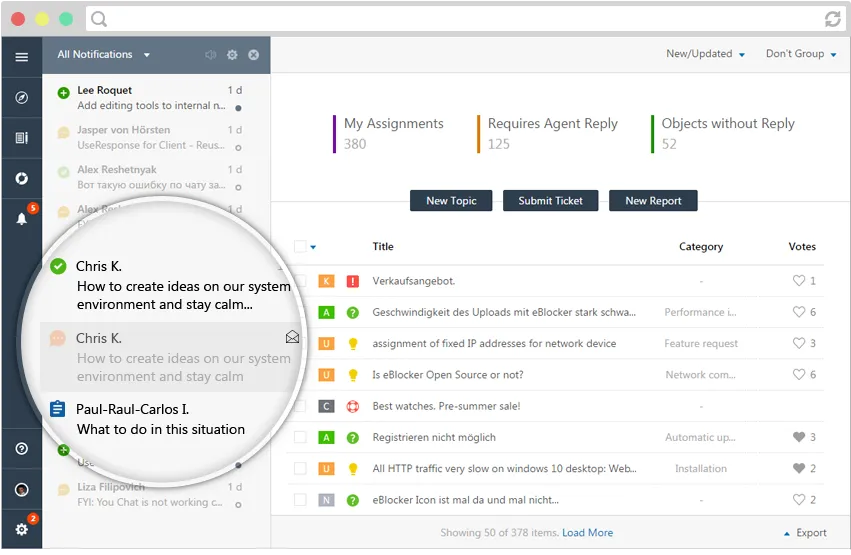Open notifications bell with 5 badge
This screenshot has height=555, width=851.
tap(22, 219)
